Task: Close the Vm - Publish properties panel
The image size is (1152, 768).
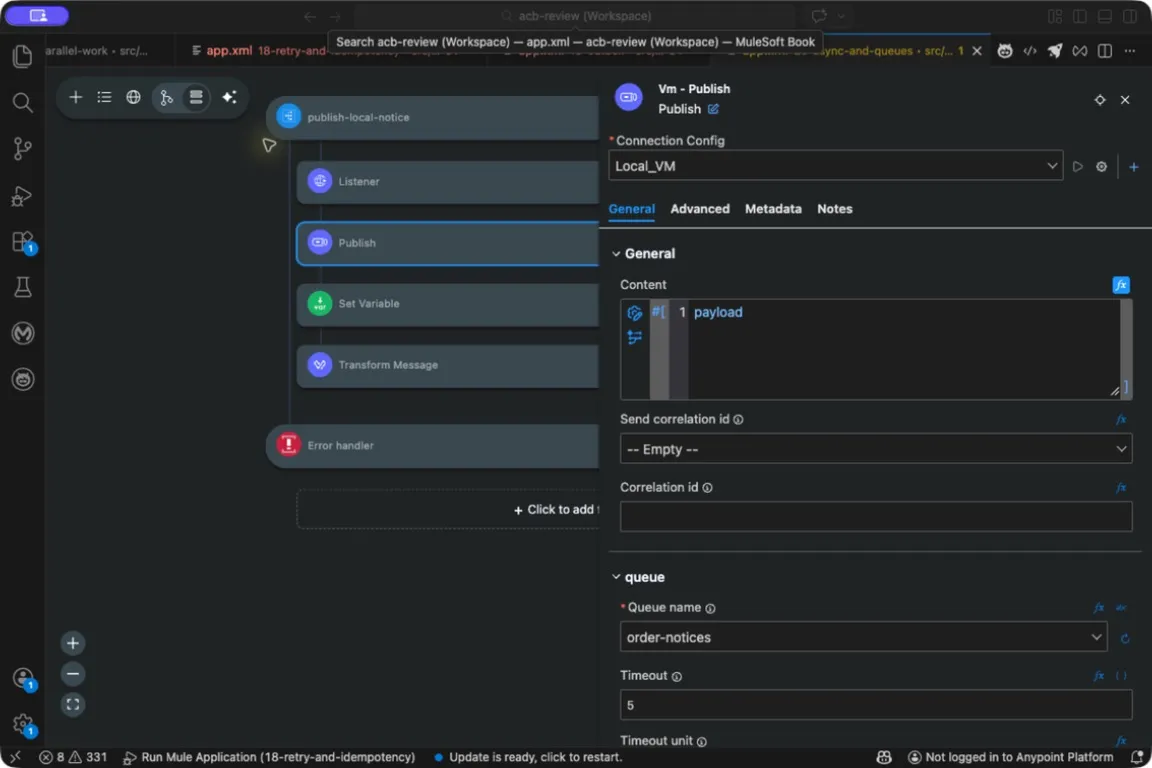Action: tap(1125, 100)
